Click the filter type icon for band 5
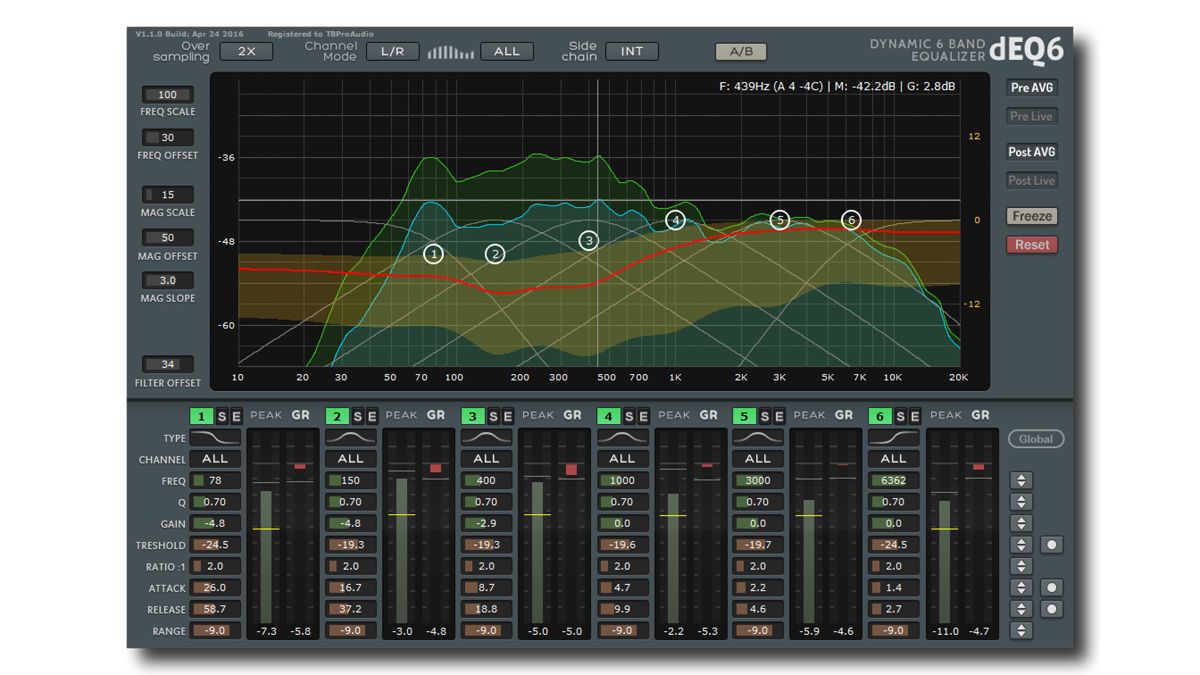 [757, 437]
